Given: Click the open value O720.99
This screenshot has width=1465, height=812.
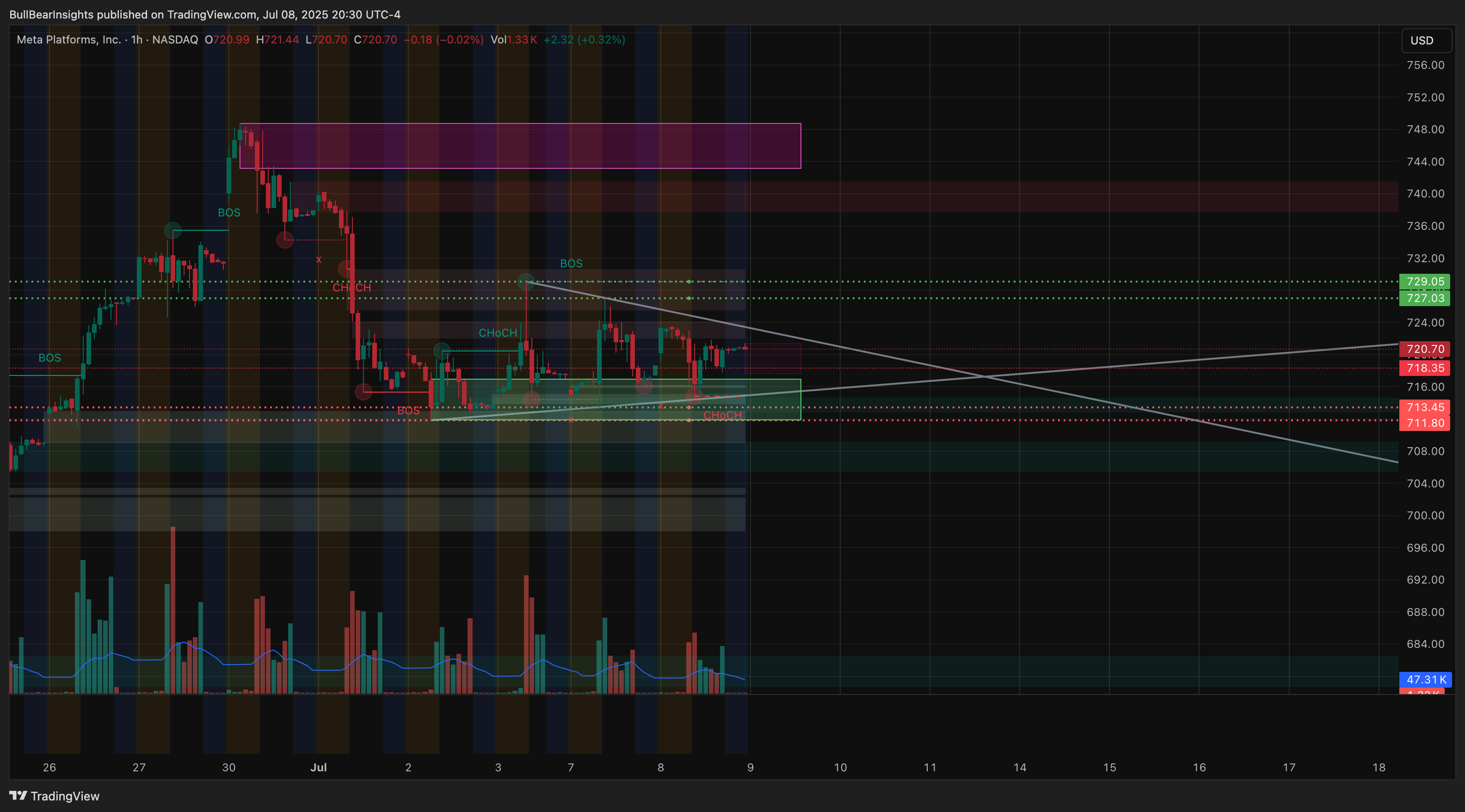Looking at the screenshot, I should click(227, 40).
